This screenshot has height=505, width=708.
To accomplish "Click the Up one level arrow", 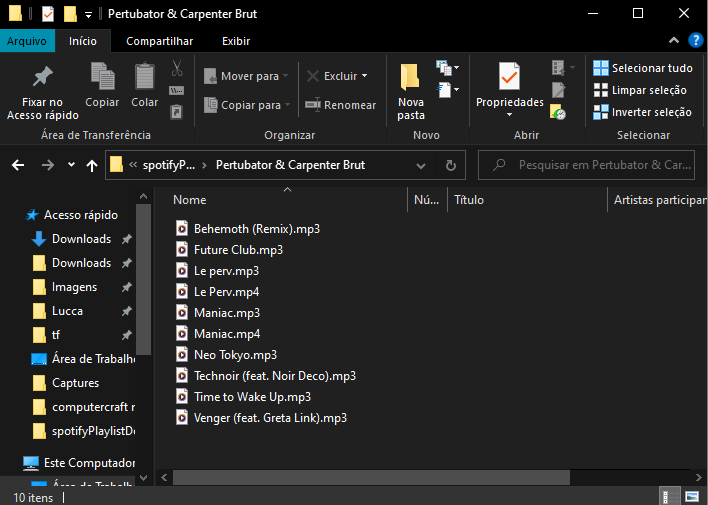I will pyautogui.click(x=92, y=165).
